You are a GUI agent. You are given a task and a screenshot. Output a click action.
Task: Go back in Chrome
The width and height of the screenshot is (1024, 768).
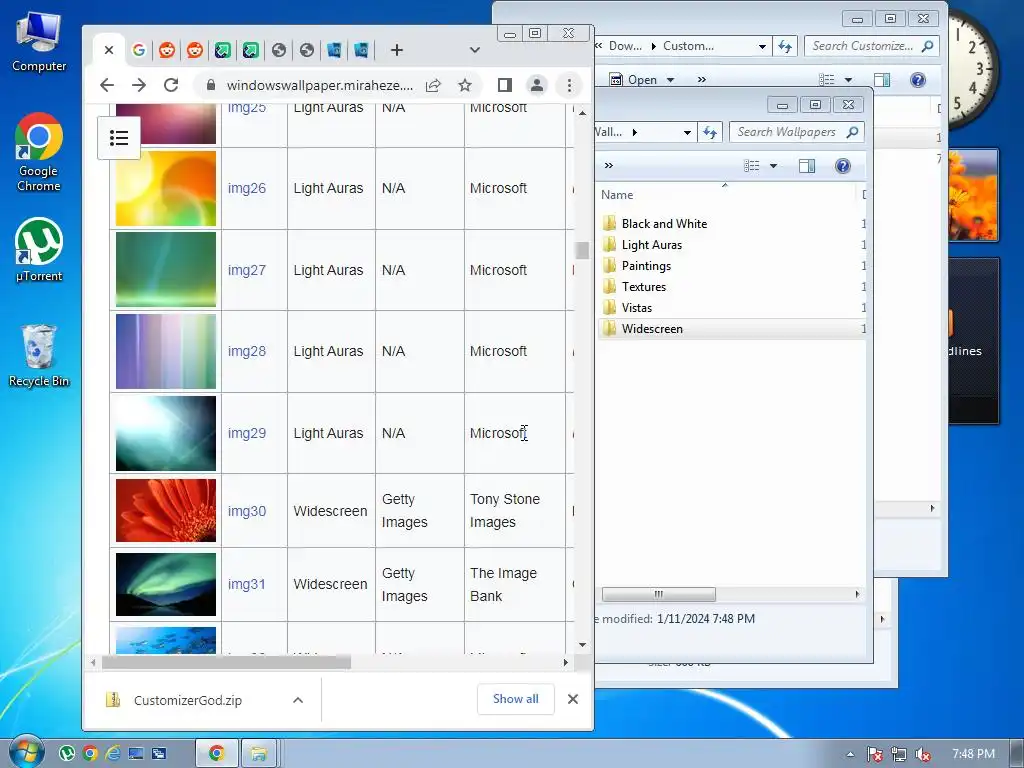pyautogui.click(x=107, y=85)
